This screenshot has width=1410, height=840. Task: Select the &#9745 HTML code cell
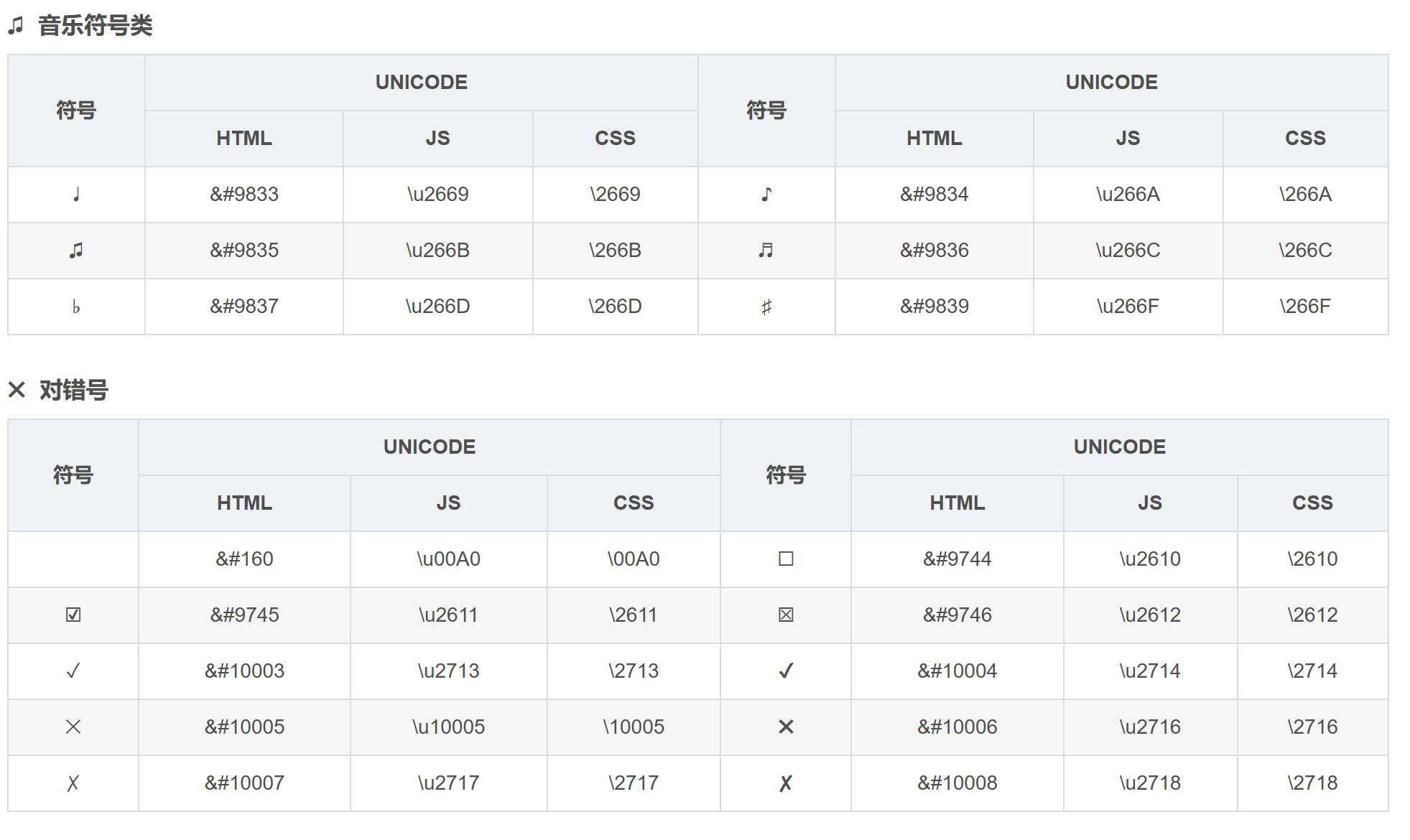coord(245,615)
